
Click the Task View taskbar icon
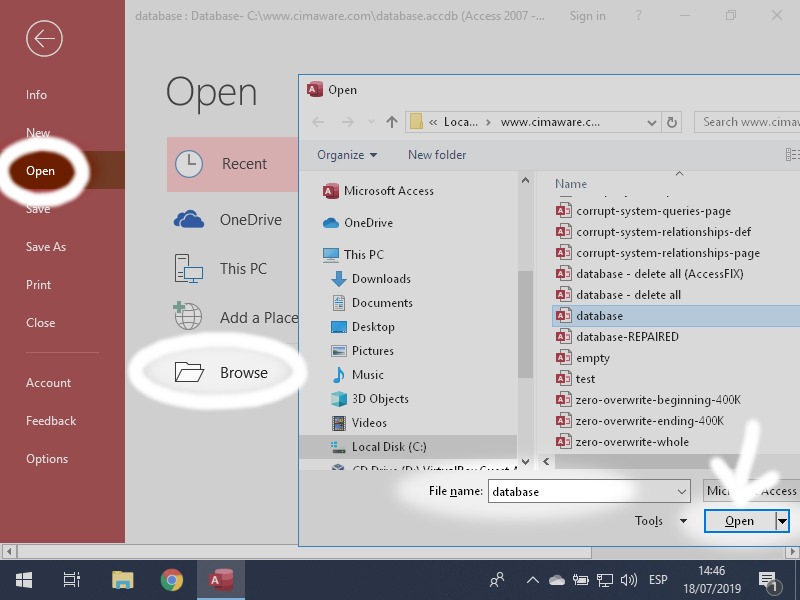point(72,580)
